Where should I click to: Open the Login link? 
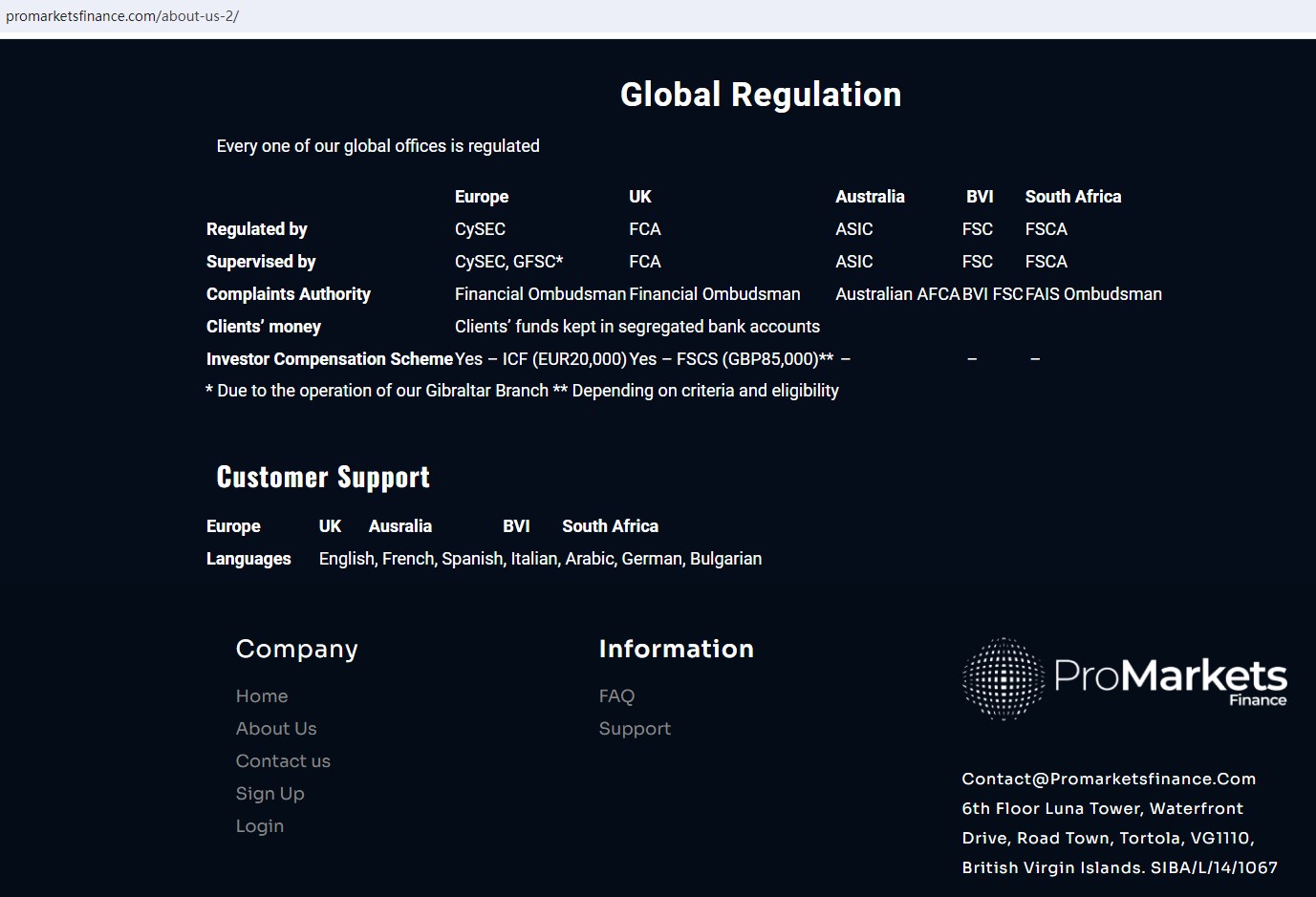pos(260,826)
